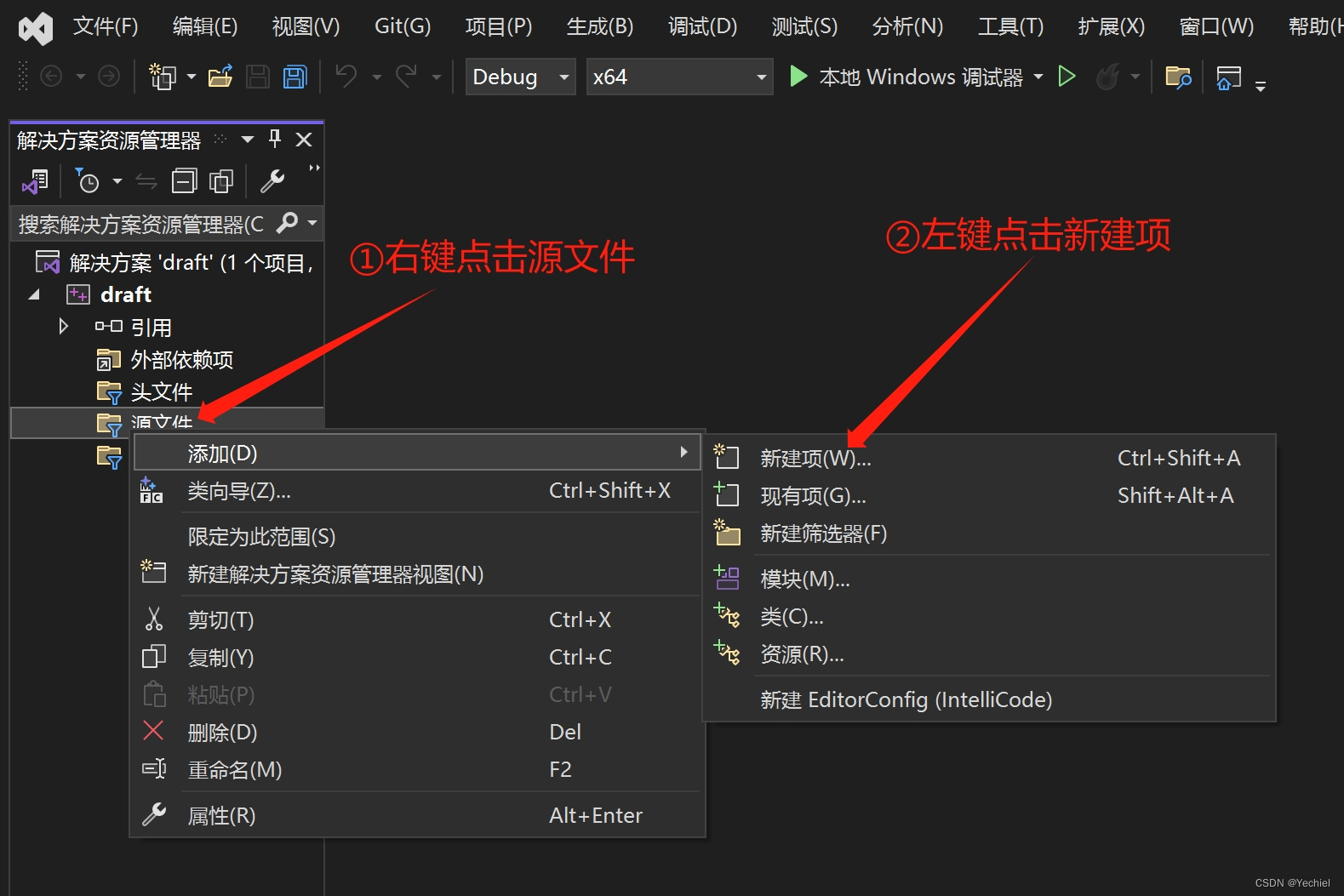
Task: Open Solution Explorer window options dropdown
Action: (x=248, y=140)
